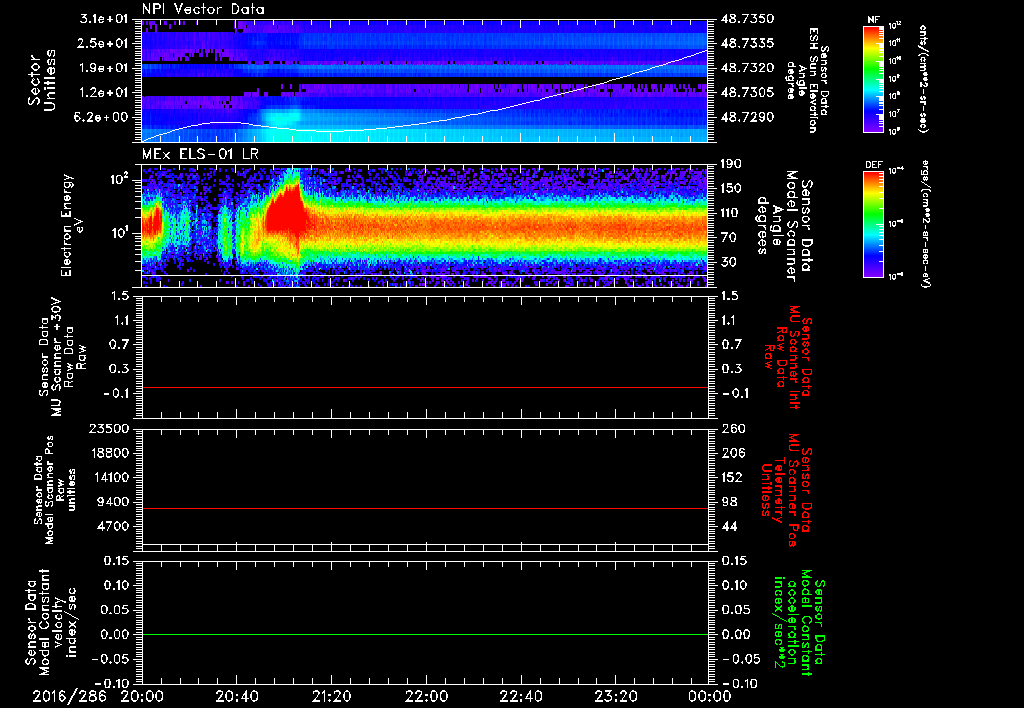
Task: Click the 48.7335 elevation tick value
Action: pyautogui.click(x=748, y=43)
